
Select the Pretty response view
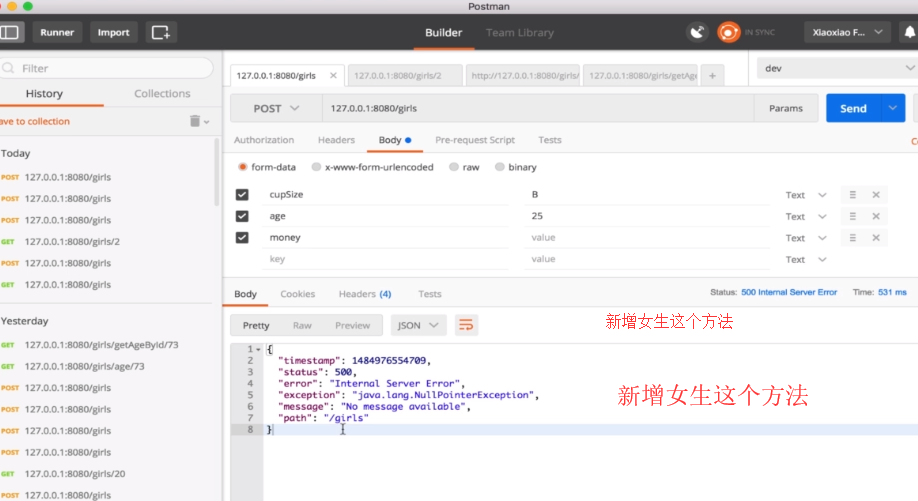(256, 325)
